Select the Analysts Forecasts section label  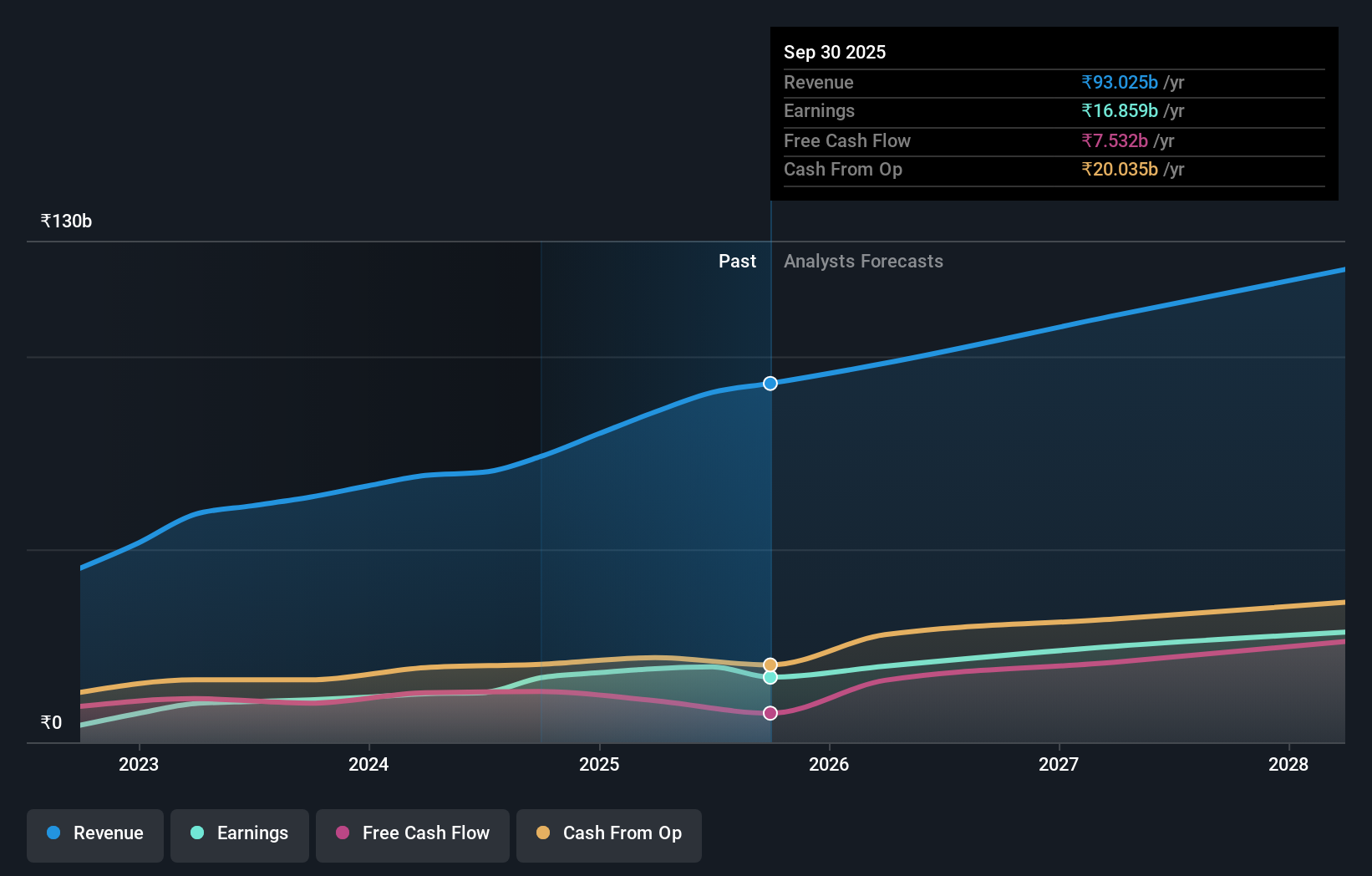[x=863, y=261]
